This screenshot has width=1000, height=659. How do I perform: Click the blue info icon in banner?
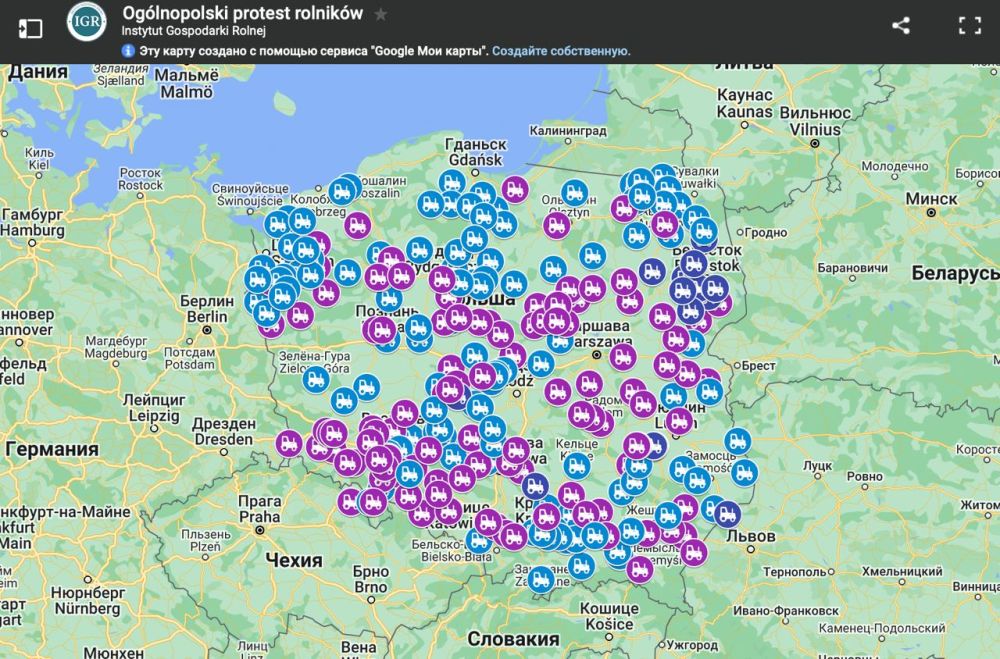128,51
